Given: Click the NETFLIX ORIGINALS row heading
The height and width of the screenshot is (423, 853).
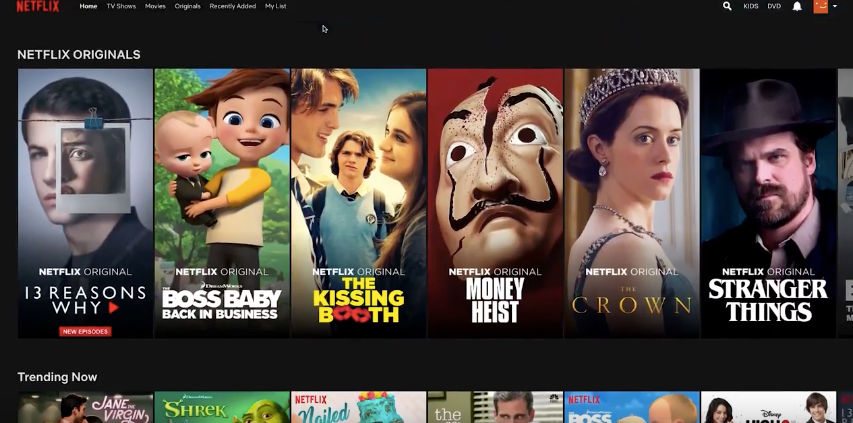Looking at the screenshot, I should pos(79,54).
